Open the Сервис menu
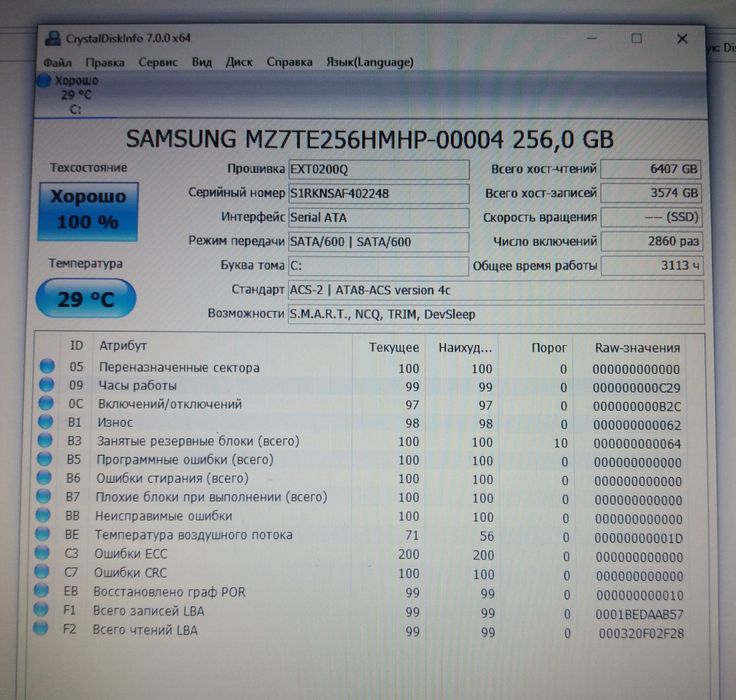This screenshot has height=700, width=736. click(x=158, y=62)
